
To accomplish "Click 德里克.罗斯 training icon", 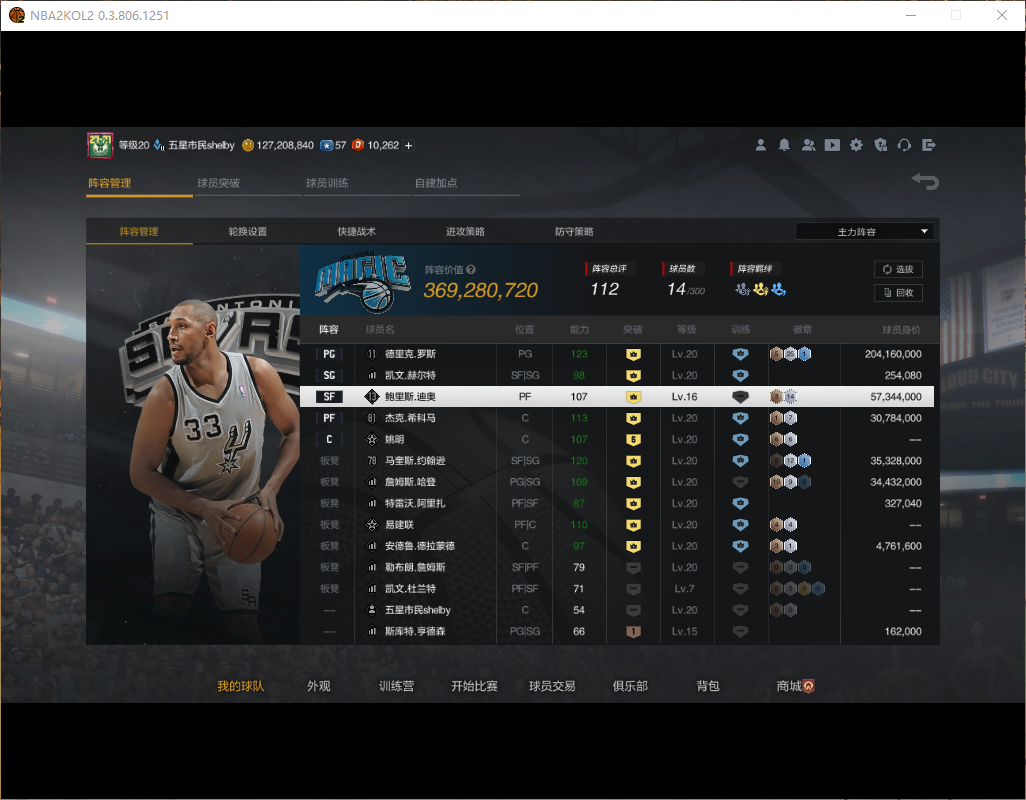I will (740, 354).
